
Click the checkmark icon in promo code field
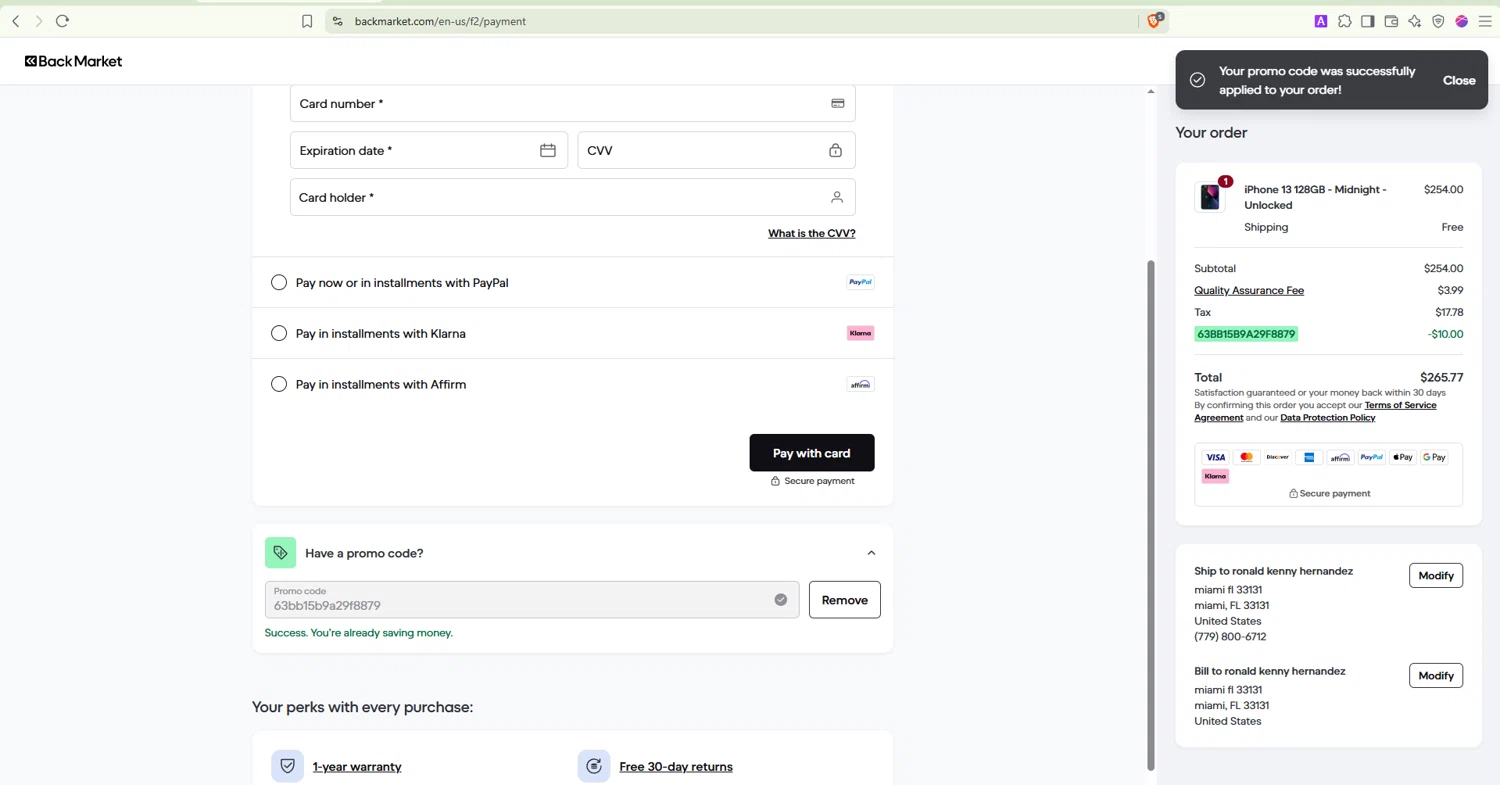781,600
